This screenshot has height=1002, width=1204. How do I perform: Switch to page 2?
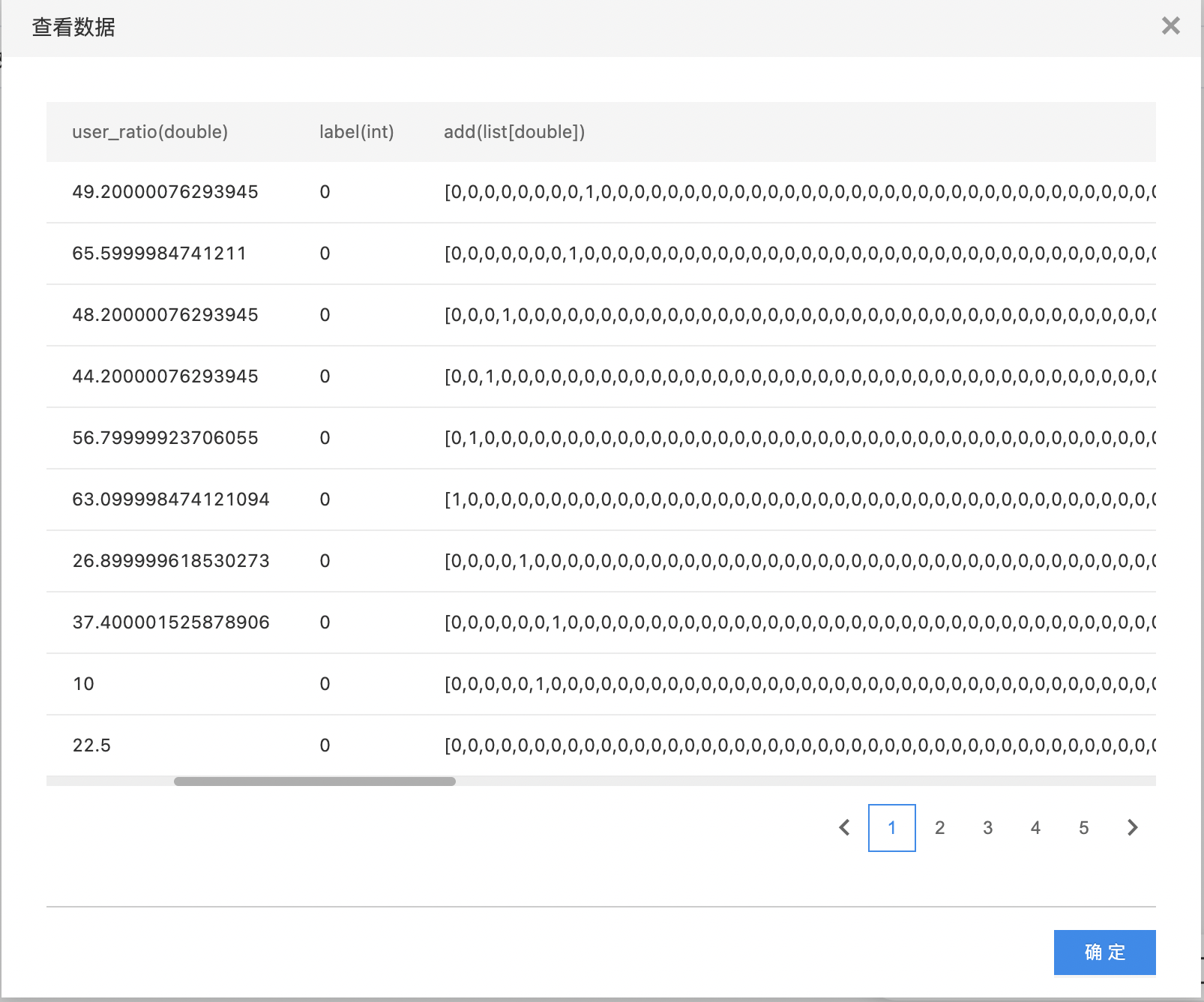pyautogui.click(x=939, y=828)
